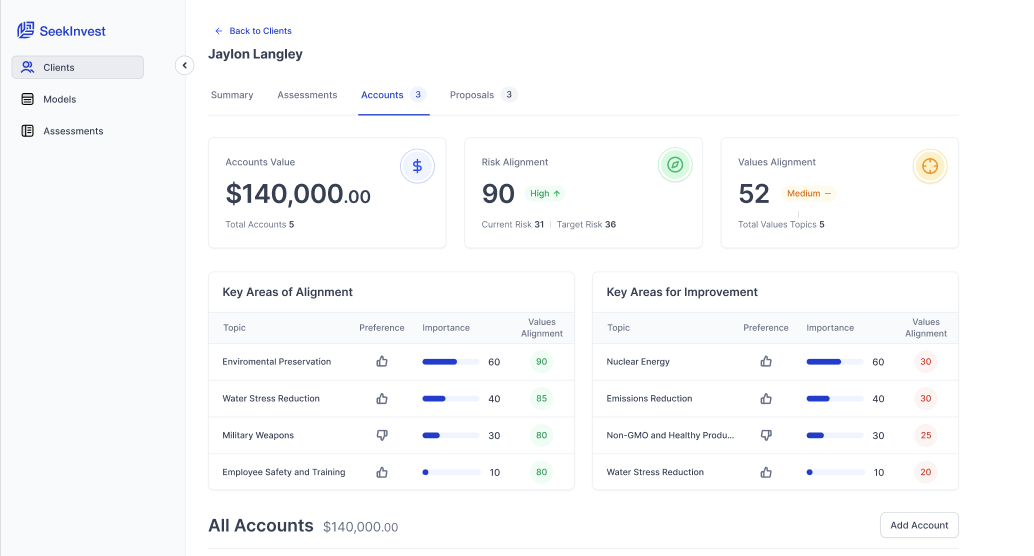Click the Assessments icon in sidebar
This screenshot has width=1034, height=556.
27,131
